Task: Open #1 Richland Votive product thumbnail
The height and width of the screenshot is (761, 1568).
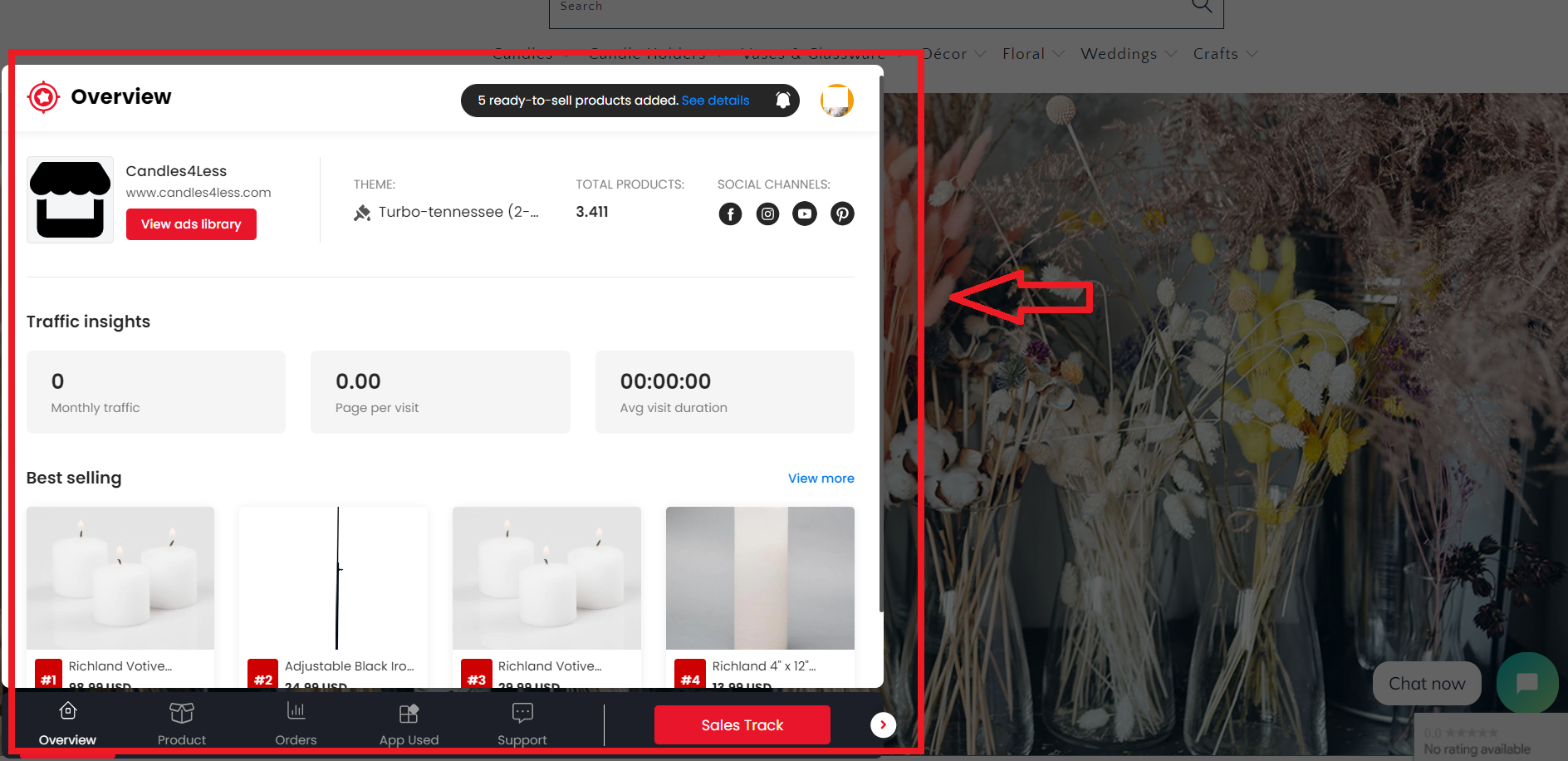Action: click(120, 578)
